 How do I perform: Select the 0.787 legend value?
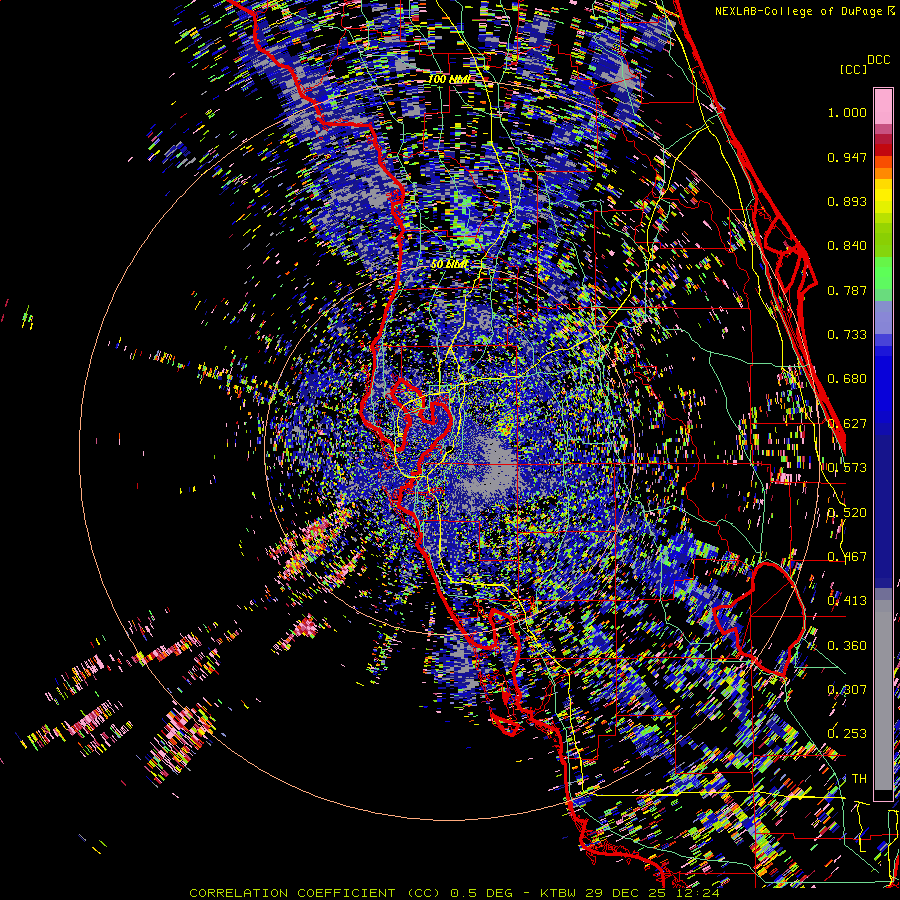pyautogui.click(x=847, y=290)
